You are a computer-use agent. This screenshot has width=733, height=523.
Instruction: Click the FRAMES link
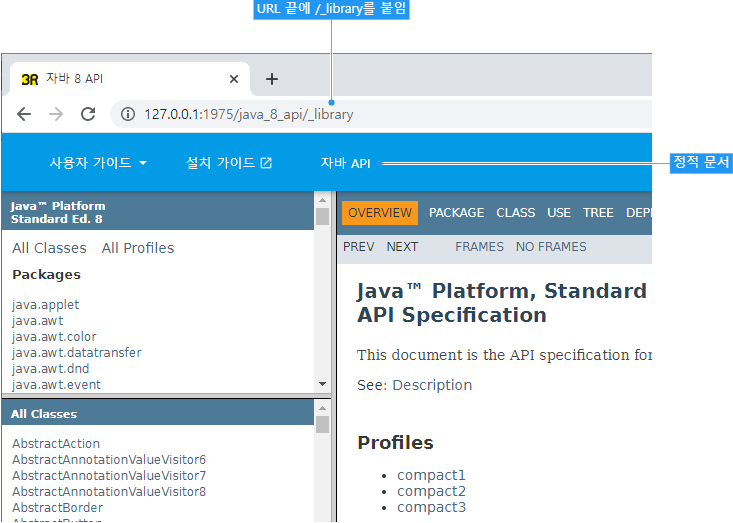click(x=479, y=247)
